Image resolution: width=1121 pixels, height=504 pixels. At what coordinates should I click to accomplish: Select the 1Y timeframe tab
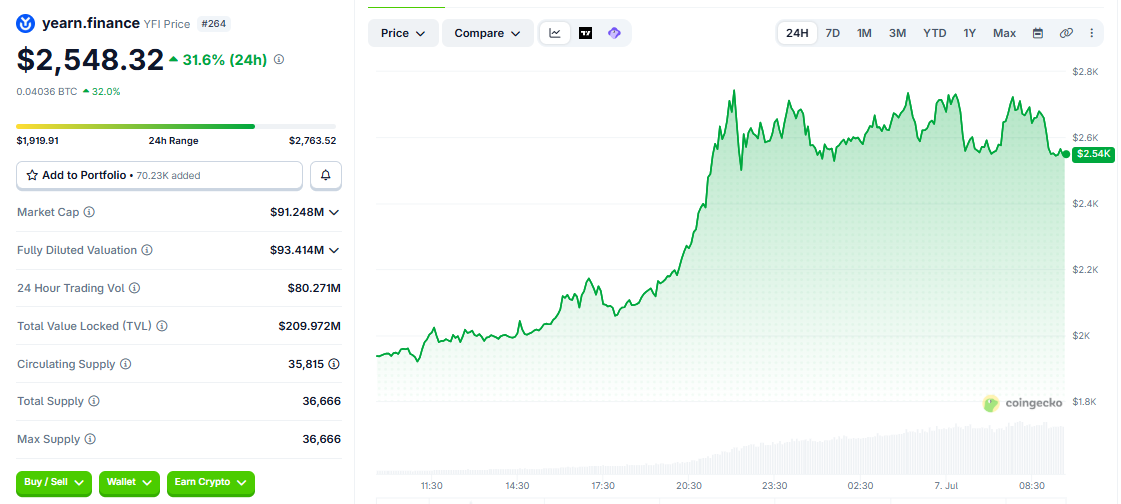pyautogui.click(x=969, y=33)
